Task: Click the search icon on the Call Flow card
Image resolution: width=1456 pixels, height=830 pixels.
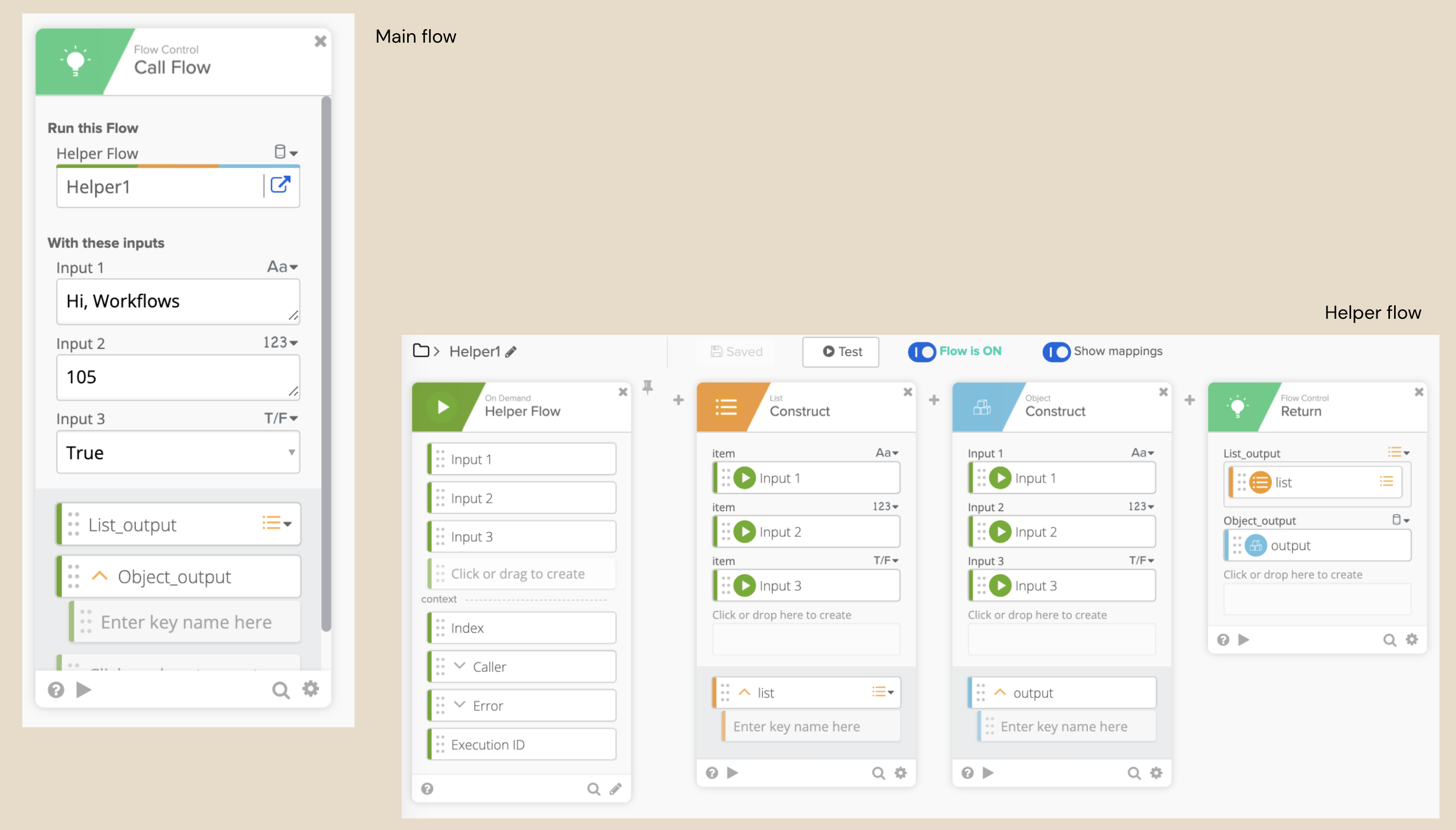Action: point(280,689)
